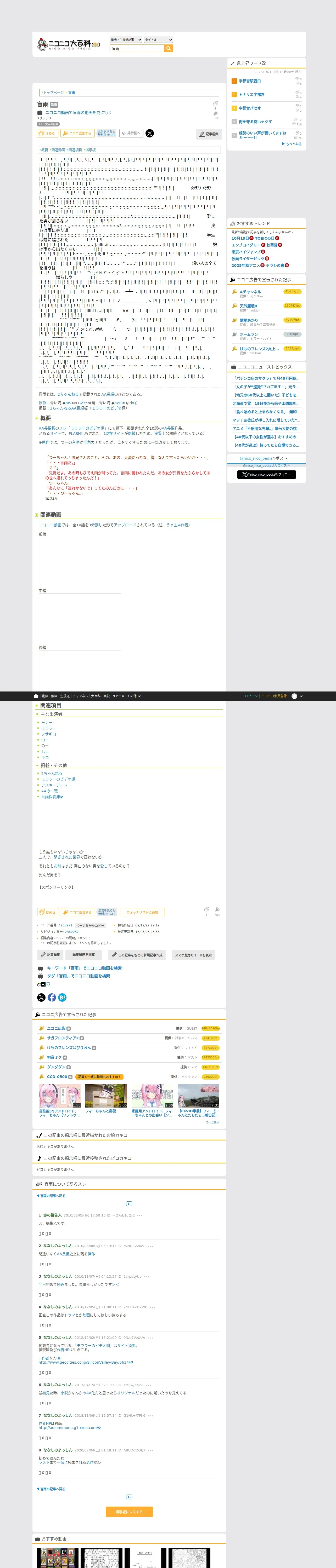Open options dots for comment 1
336x1568 pixels.
coord(140,1215)
